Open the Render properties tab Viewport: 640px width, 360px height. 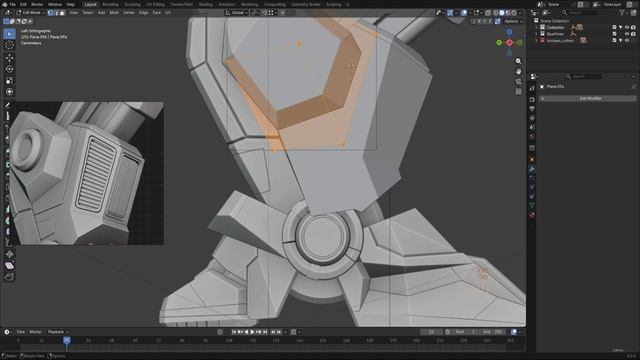pos(532,100)
